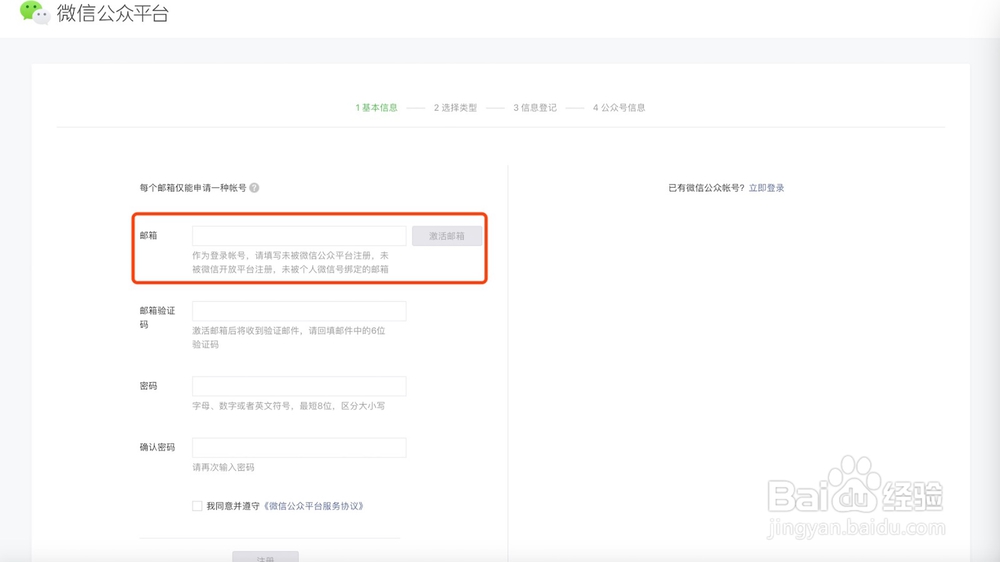Click the text 每个邮箱仅能申请一种帐号
Screen dimensions: 1000x562
[x=193, y=188]
